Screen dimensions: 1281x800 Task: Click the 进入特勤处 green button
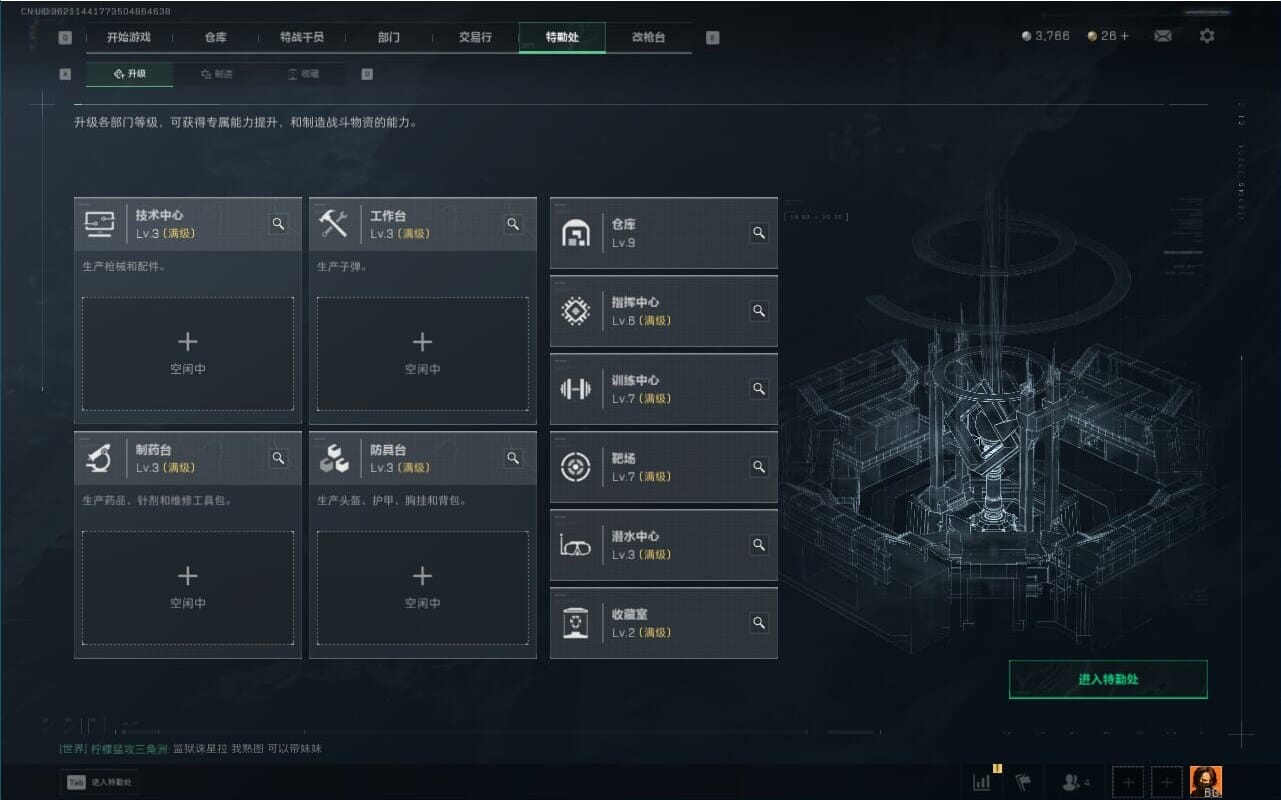[1108, 679]
